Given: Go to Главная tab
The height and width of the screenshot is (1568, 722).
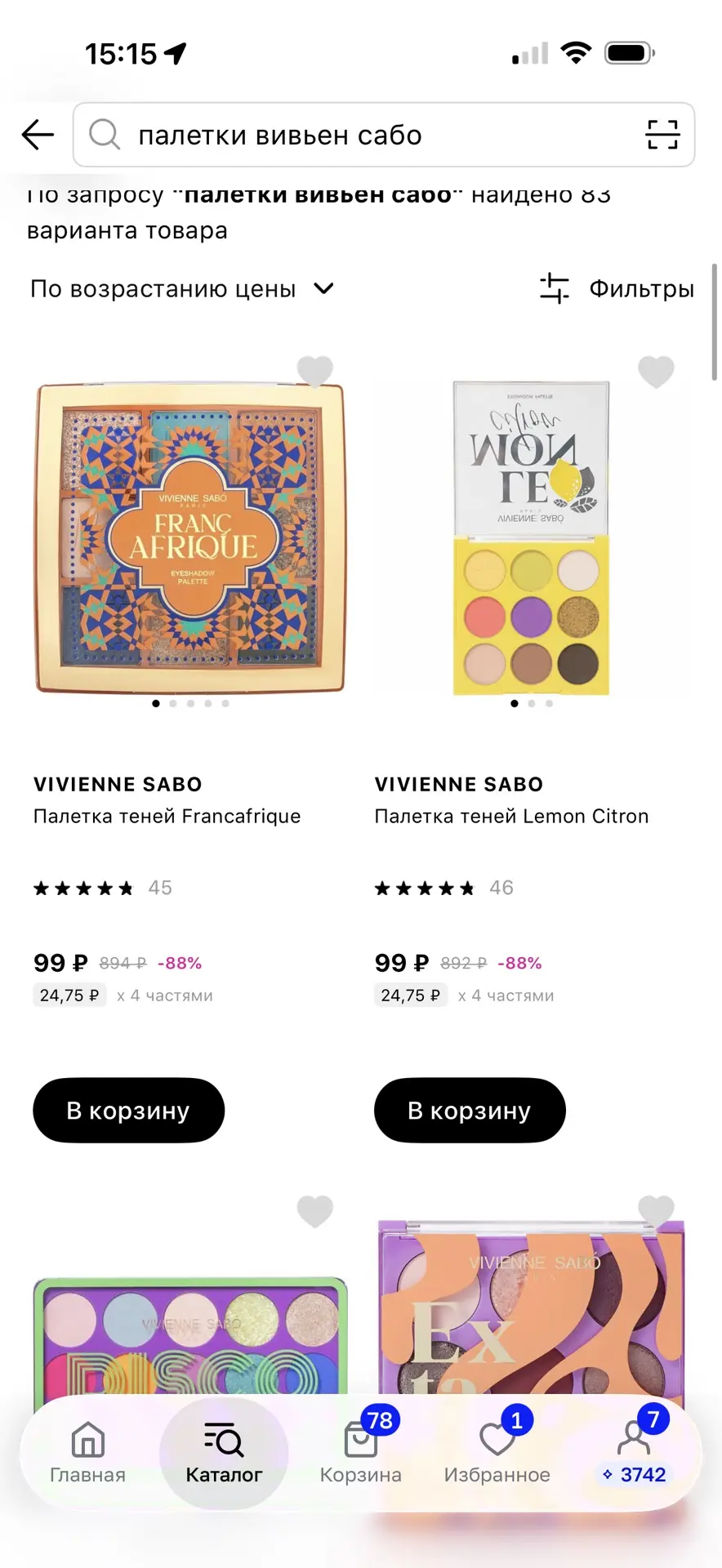Looking at the screenshot, I should (88, 1454).
